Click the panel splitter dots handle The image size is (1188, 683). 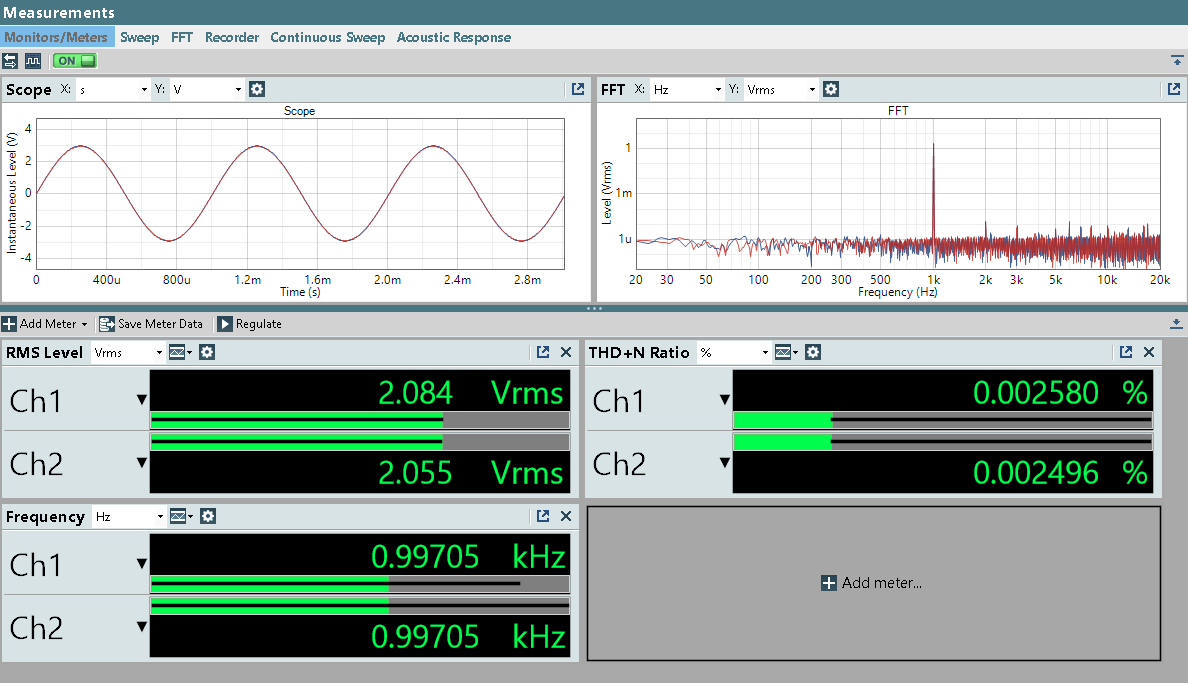pyautogui.click(x=594, y=309)
